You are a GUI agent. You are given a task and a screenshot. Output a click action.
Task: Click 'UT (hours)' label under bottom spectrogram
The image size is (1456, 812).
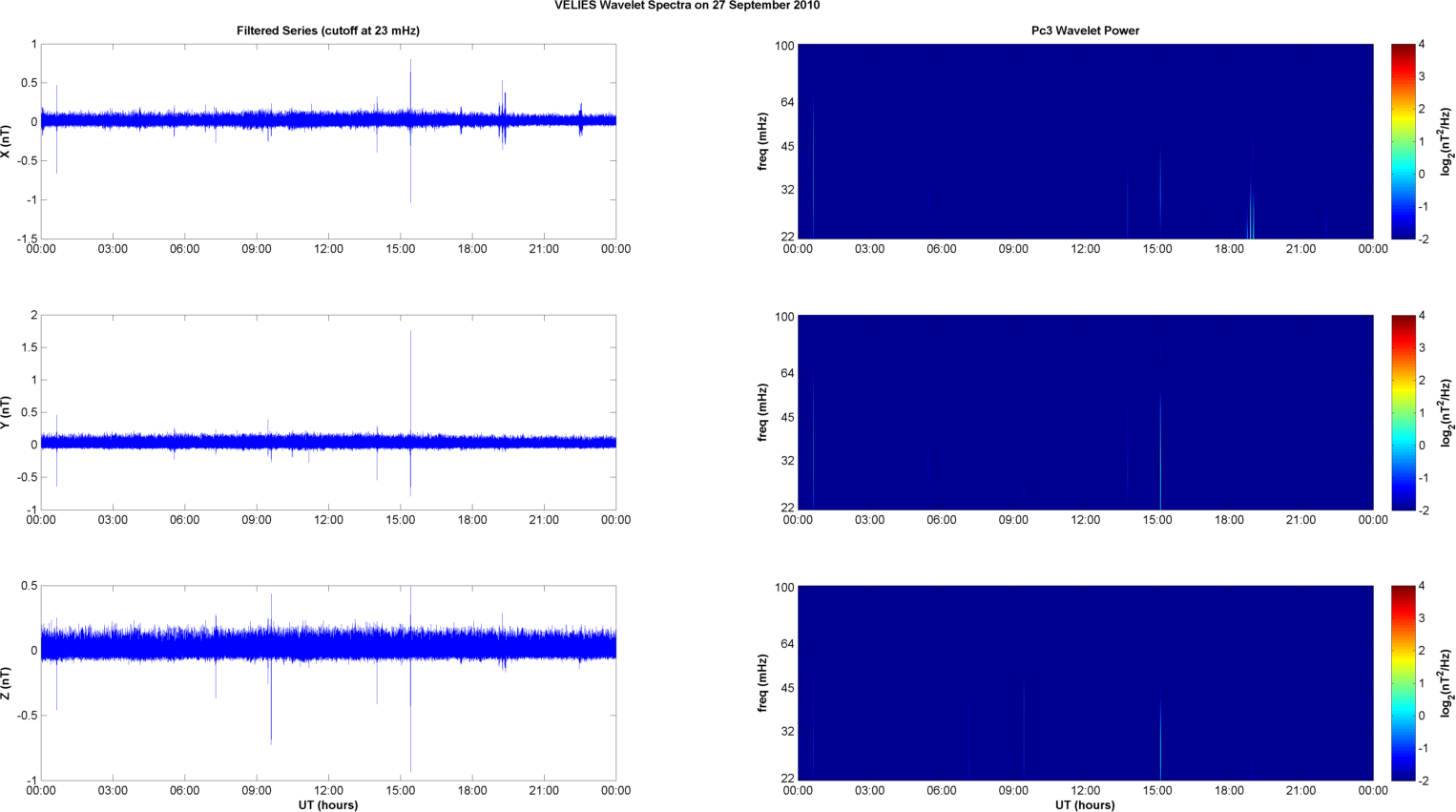click(x=1085, y=805)
